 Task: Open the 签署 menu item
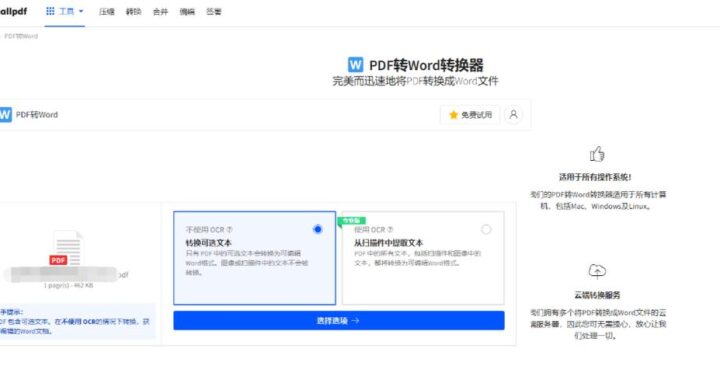pos(214,12)
